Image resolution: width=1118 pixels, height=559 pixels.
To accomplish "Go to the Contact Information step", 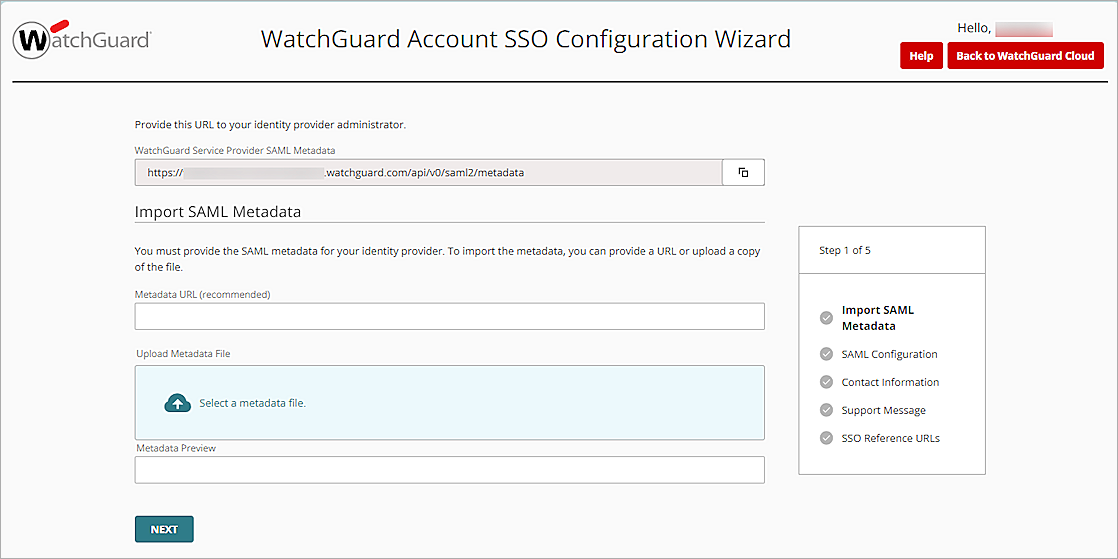I will tap(890, 382).
